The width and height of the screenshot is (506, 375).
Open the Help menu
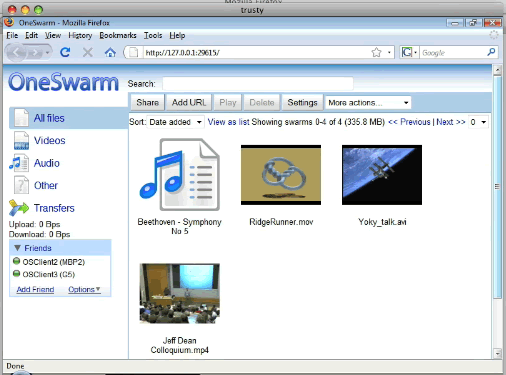tap(177, 35)
